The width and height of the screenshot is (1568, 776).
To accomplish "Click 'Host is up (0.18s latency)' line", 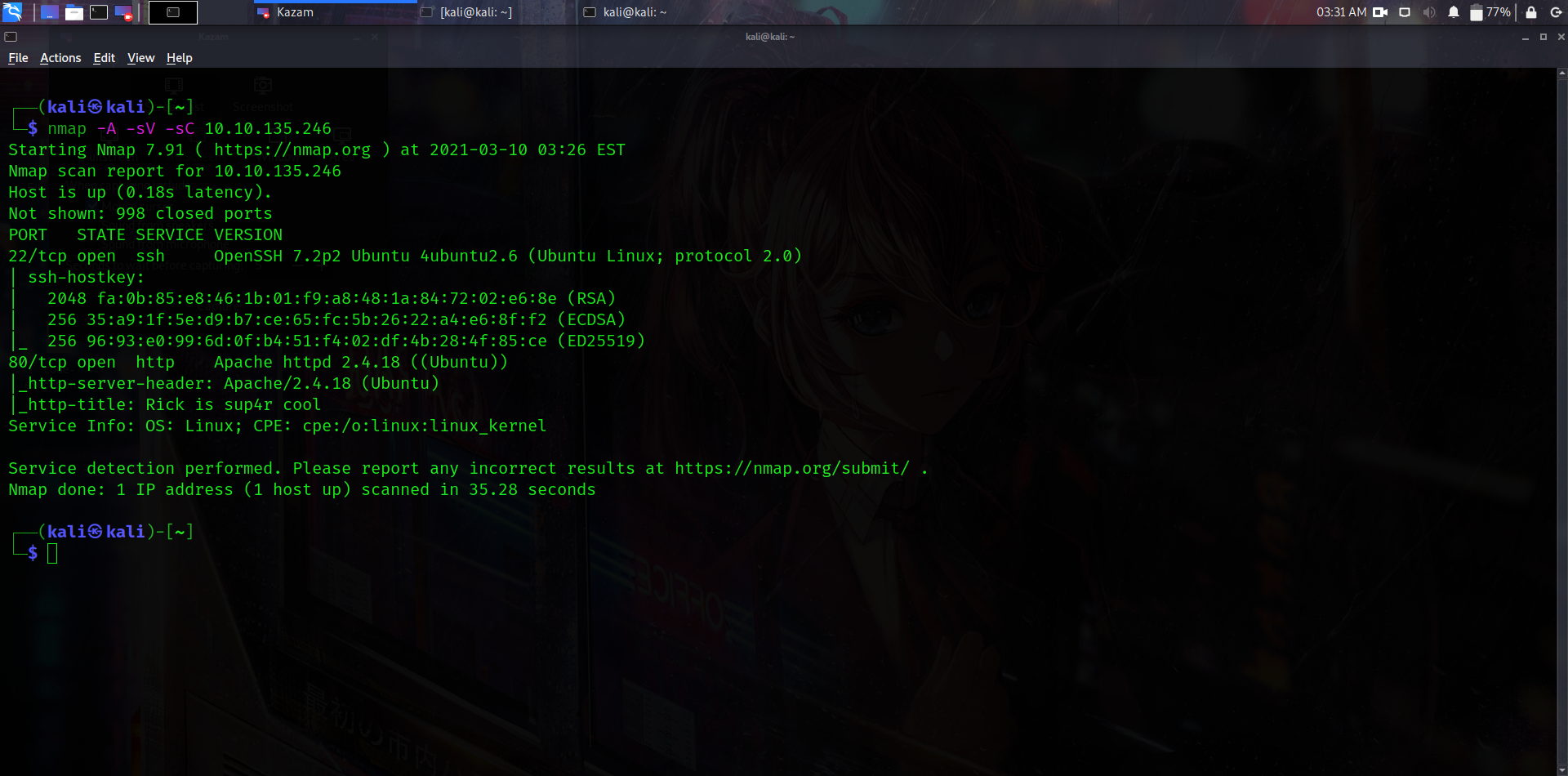I will (x=140, y=193).
